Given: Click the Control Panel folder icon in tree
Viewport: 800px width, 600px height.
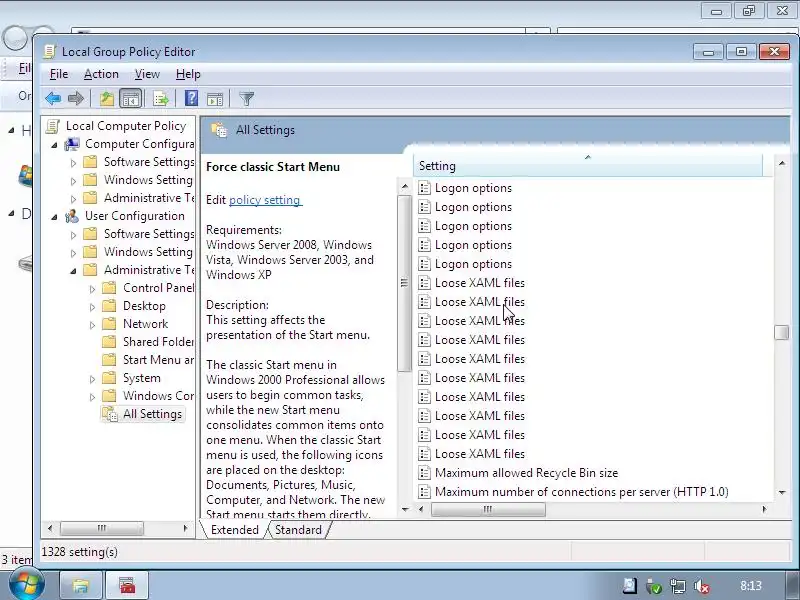Looking at the screenshot, I should click(x=109, y=288).
